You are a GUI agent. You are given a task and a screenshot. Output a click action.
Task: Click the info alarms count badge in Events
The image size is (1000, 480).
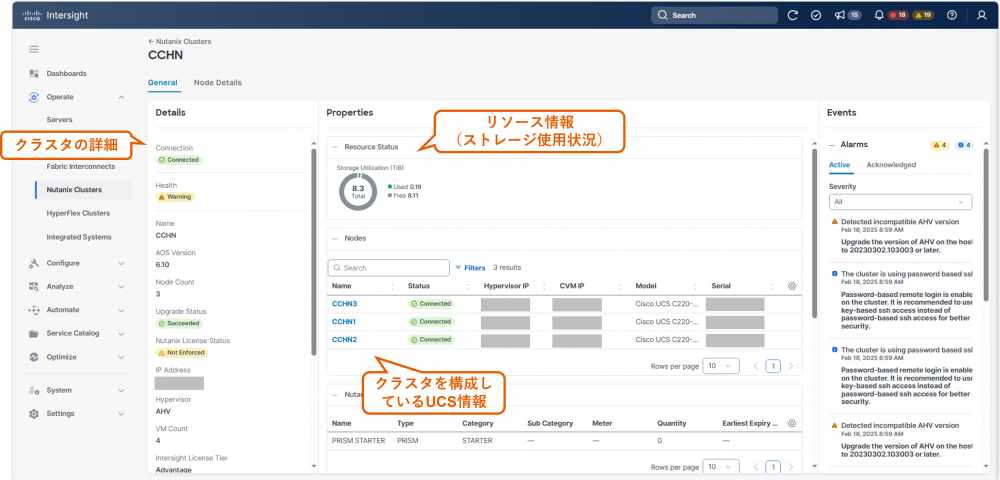964,145
